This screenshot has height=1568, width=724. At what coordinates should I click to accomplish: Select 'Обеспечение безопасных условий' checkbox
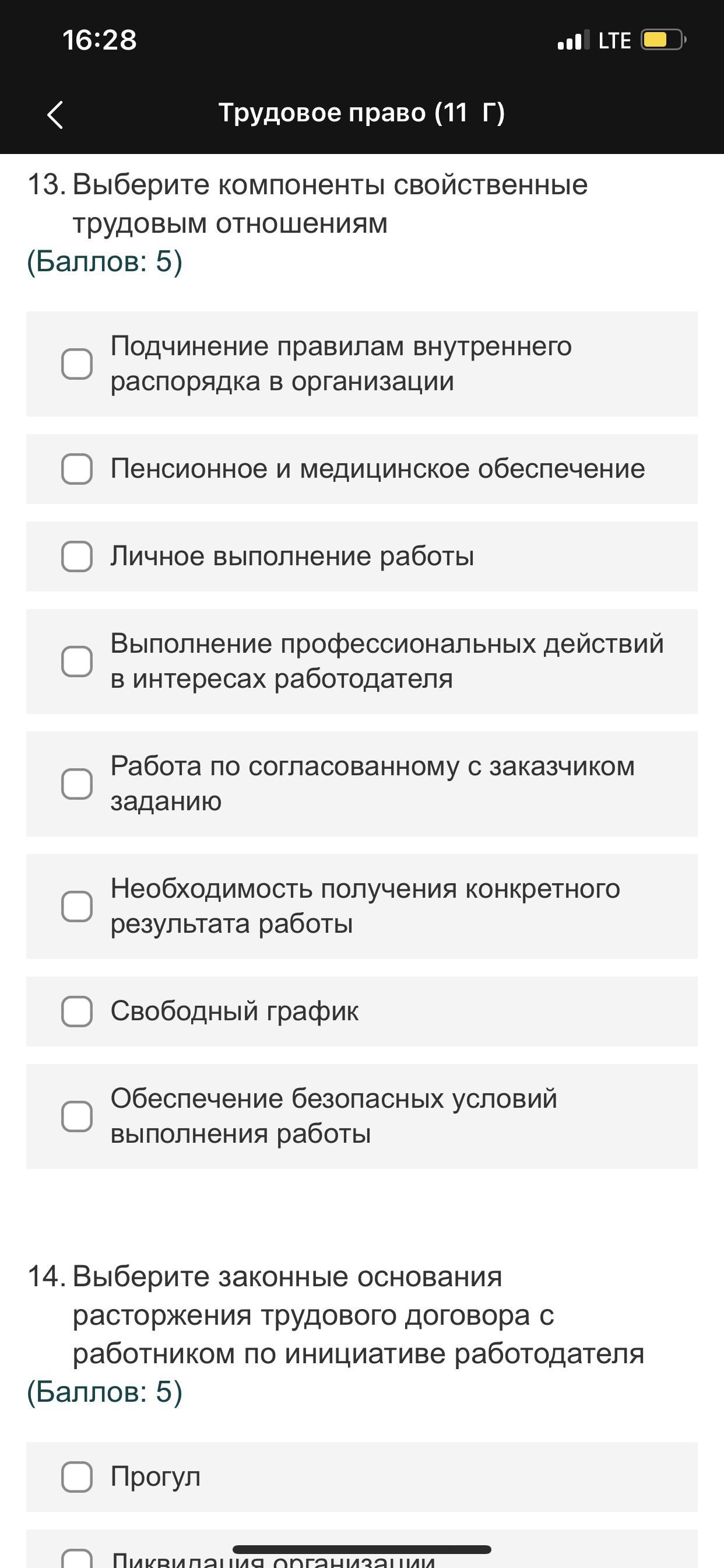pyautogui.click(x=78, y=1116)
